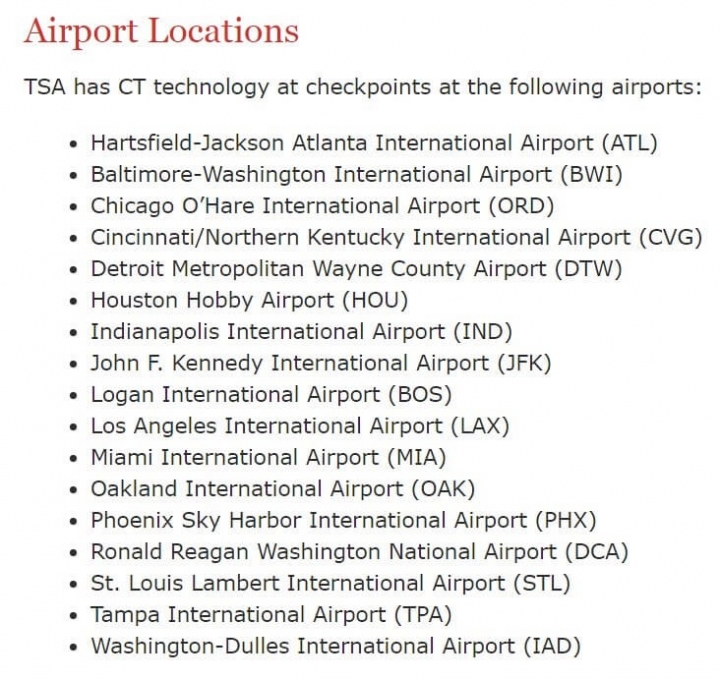Select Detroit Metropolitan Wayne County Airport (DTW)
Viewport: 720px width, 679px height.
tap(356, 269)
